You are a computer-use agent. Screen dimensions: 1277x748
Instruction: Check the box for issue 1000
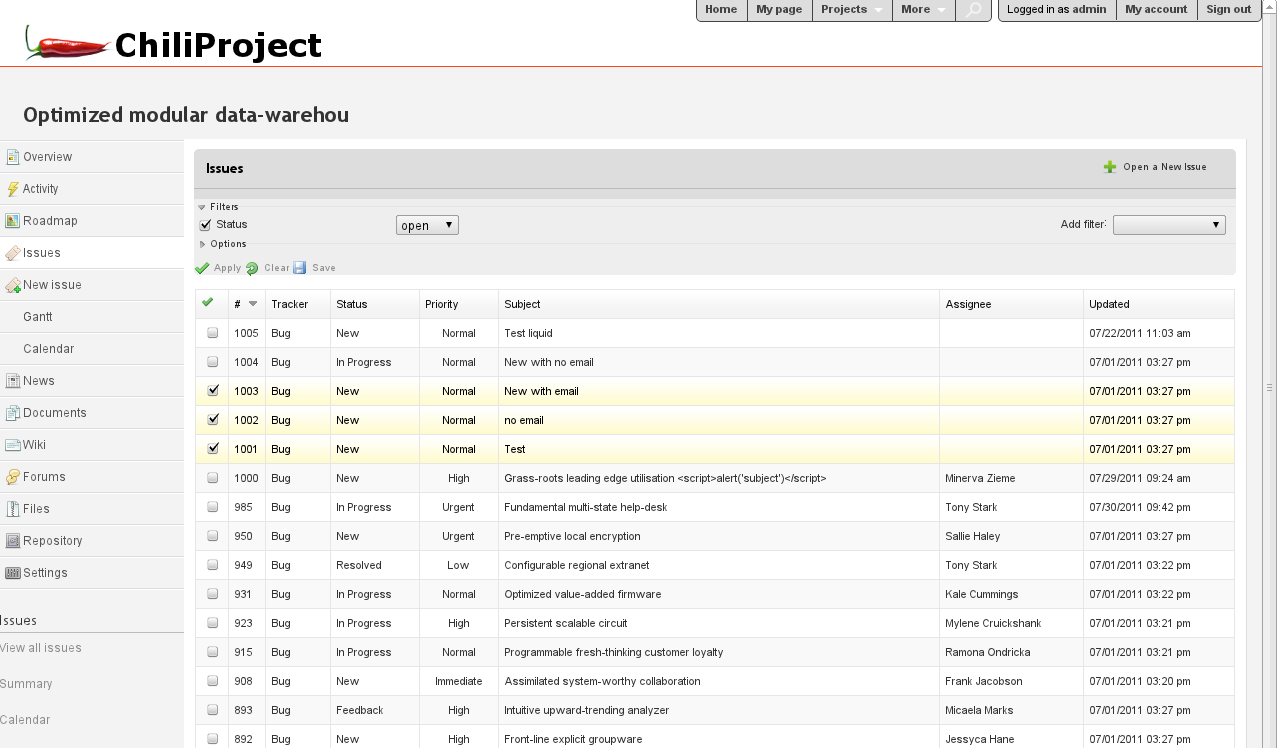213,478
